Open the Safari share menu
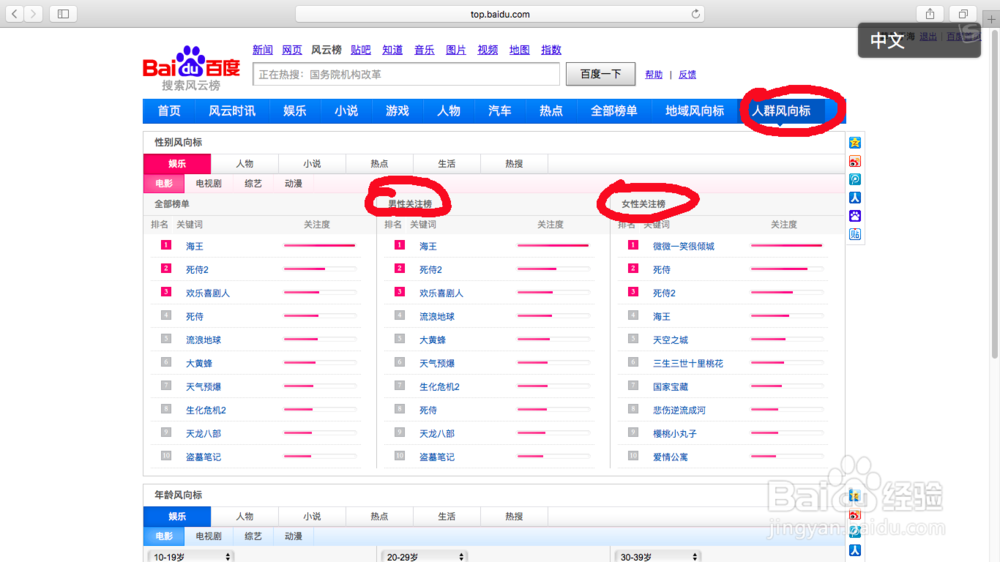The height and width of the screenshot is (562, 1000). click(x=930, y=13)
